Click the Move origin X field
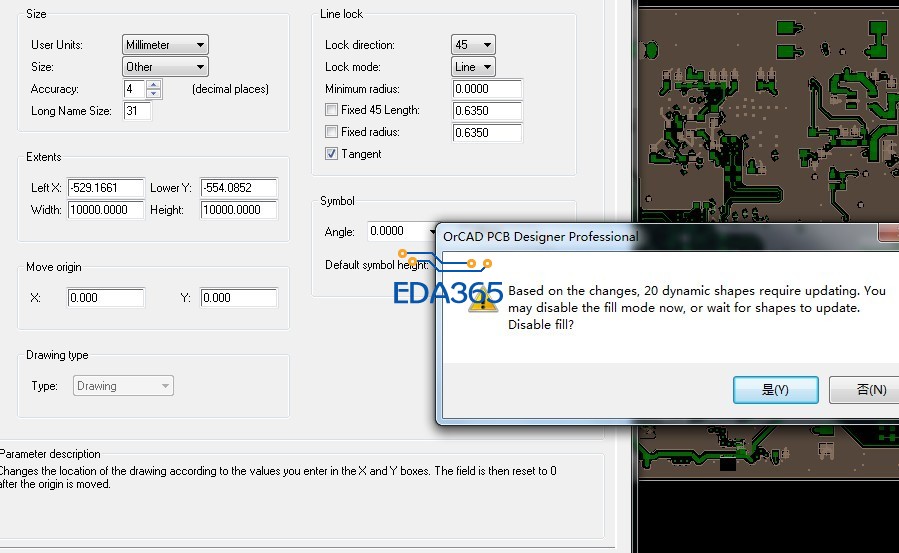This screenshot has width=899, height=553. click(x=105, y=298)
